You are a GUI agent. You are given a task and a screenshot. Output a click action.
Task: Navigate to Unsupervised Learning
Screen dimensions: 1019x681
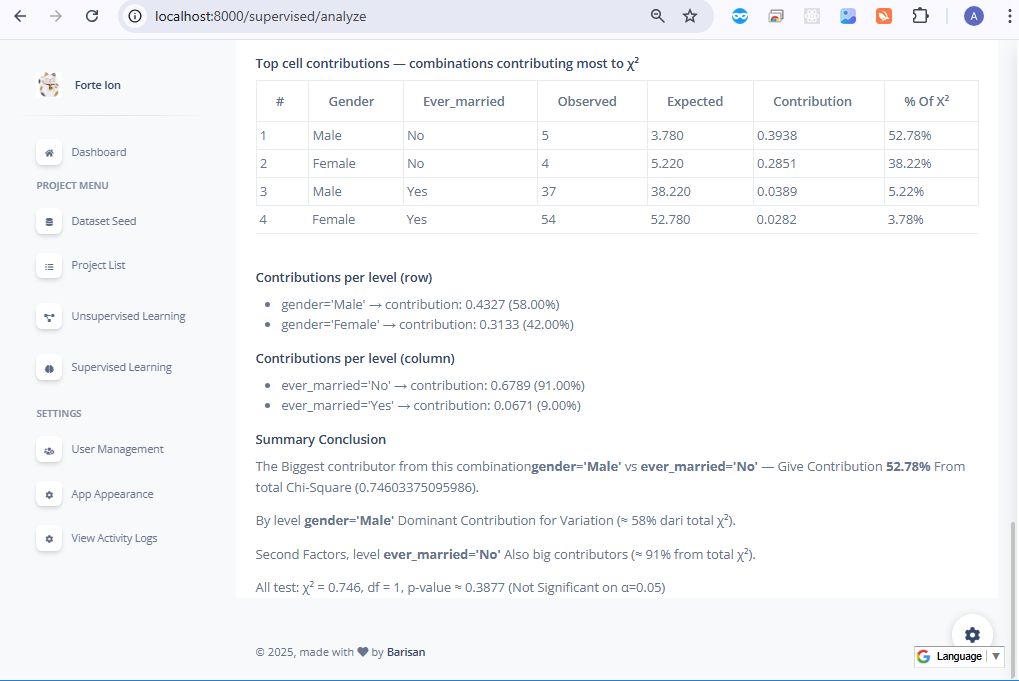pyautogui.click(x=128, y=316)
